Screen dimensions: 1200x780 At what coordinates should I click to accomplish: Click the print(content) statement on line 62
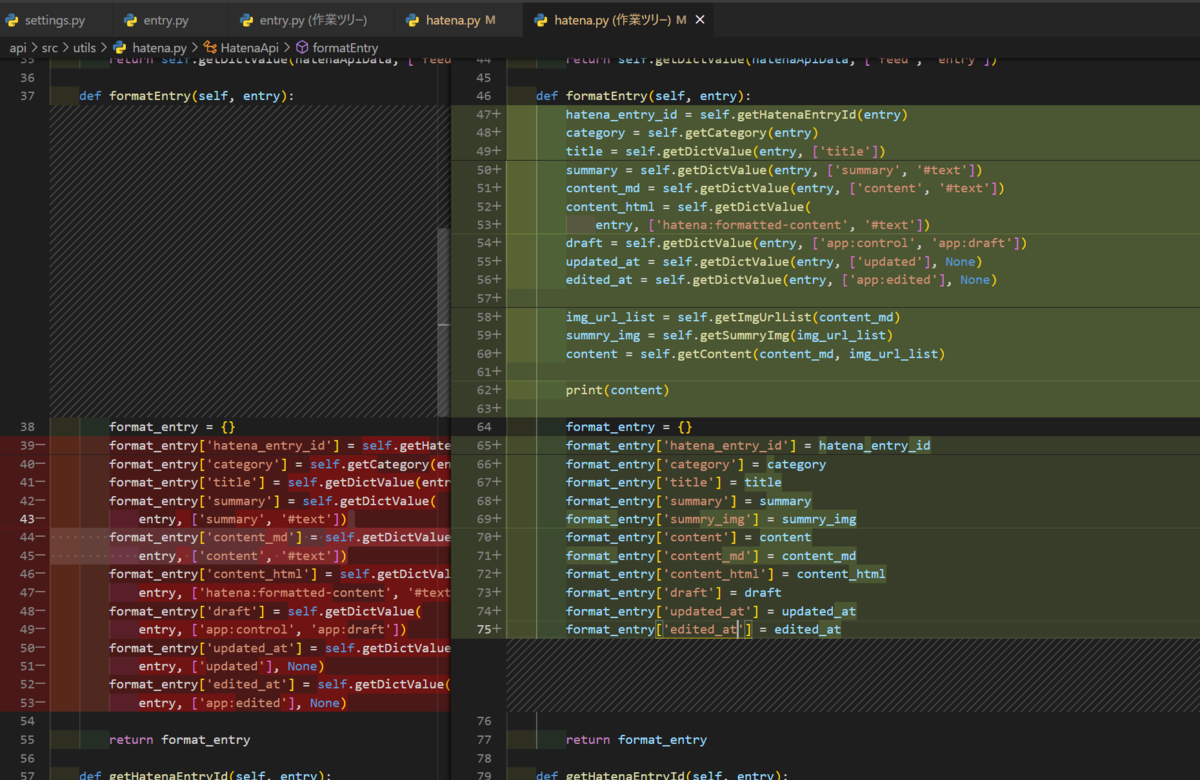pos(617,390)
